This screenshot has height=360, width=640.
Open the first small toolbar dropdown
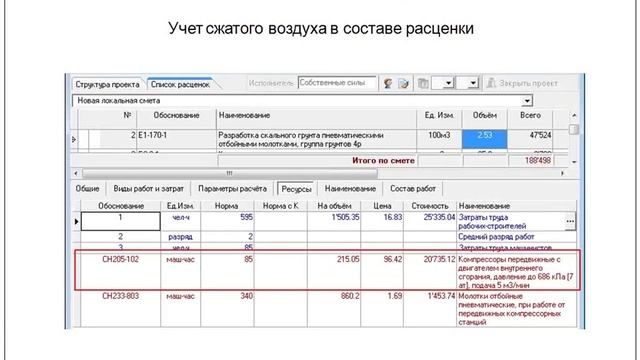pyautogui.click(x=448, y=83)
